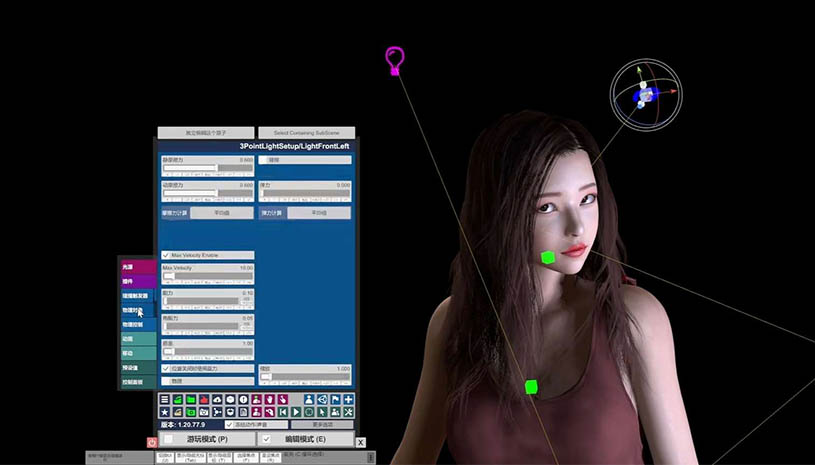
Task: Click the hamburger main menu icon
Action: 165,400
